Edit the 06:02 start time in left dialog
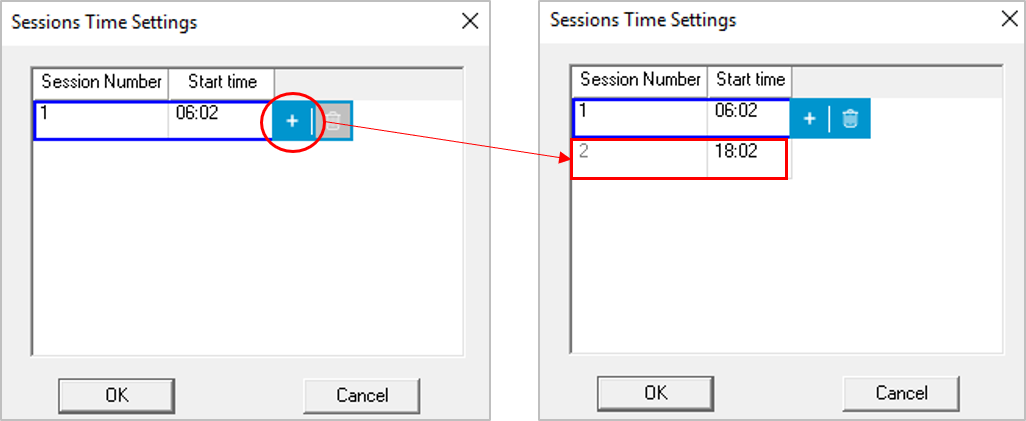This screenshot has width=1026, height=421. [x=221, y=120]
